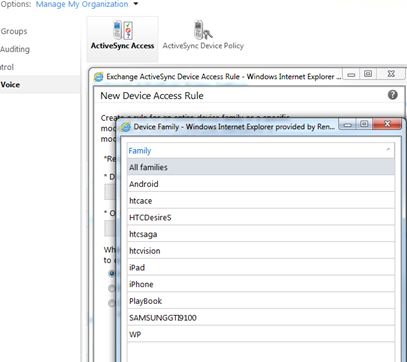
Task: Close the Device Family window
Action: (387, 124)
